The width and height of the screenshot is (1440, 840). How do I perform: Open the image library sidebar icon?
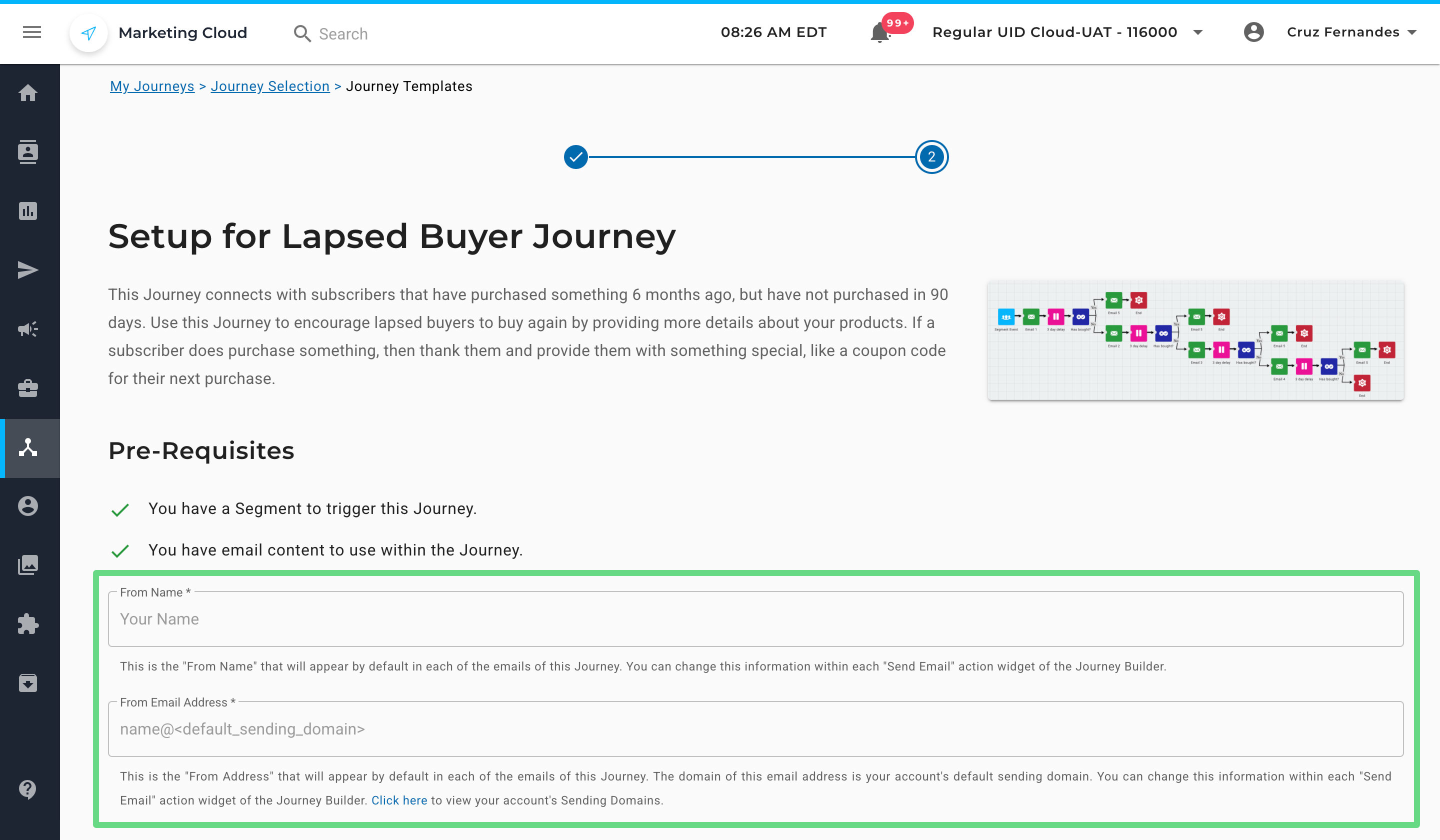point(28,564)
